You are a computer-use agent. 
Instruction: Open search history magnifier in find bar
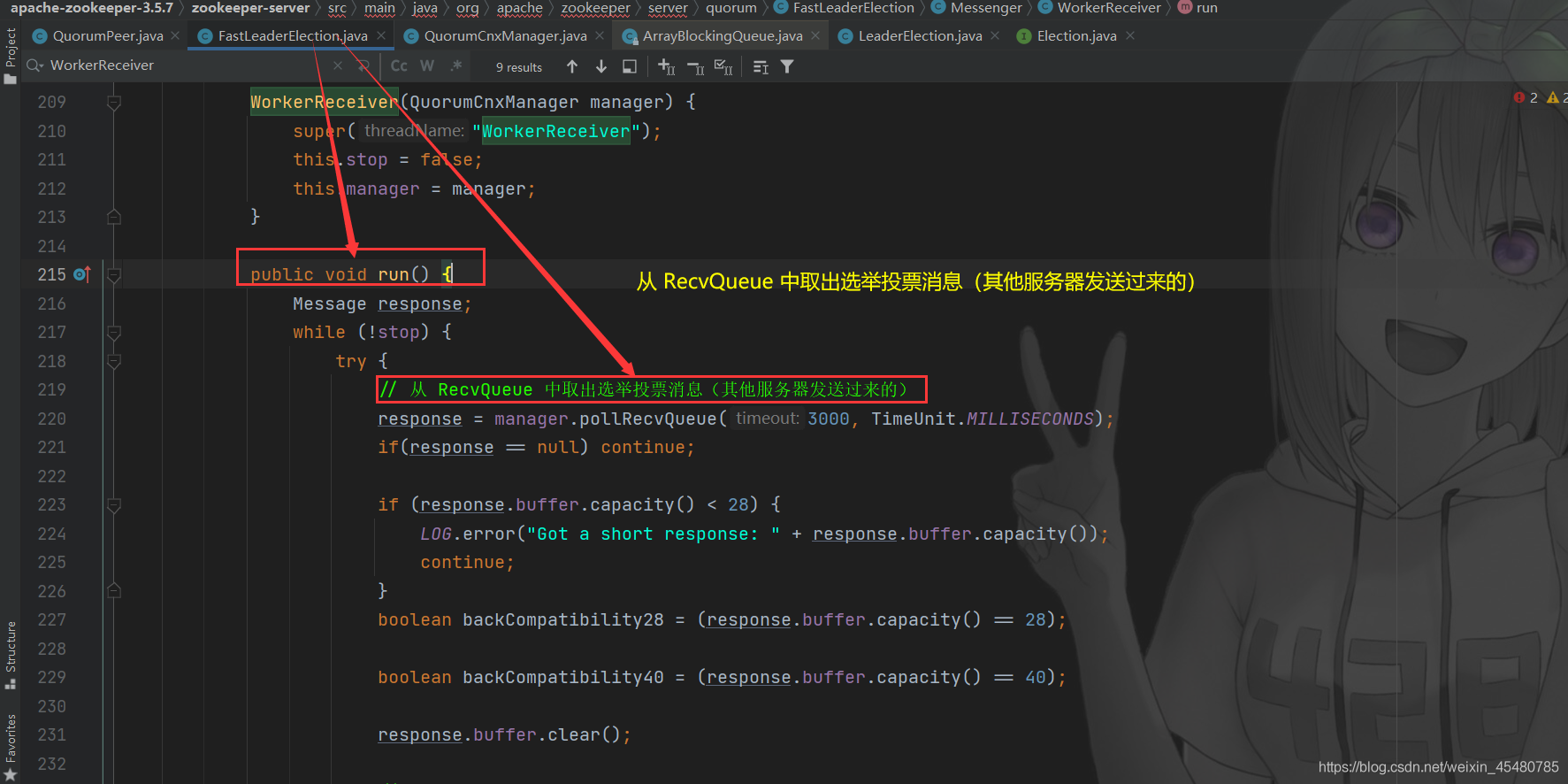[35, 65]
